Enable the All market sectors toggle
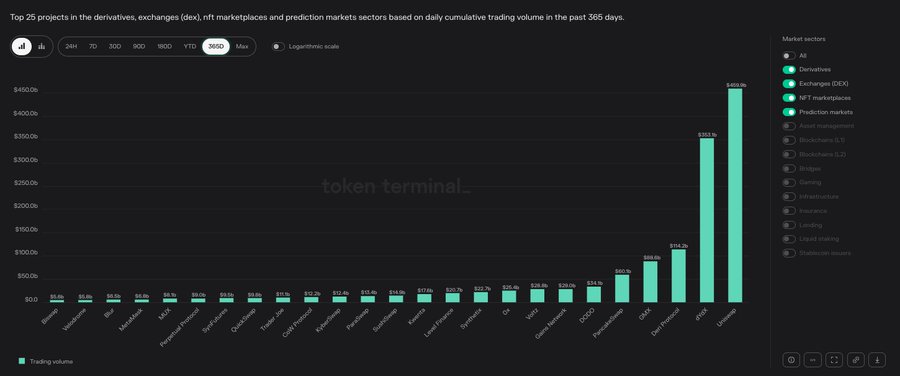The width and height of the screenshot is (900, 376). (x=789, y=56)
